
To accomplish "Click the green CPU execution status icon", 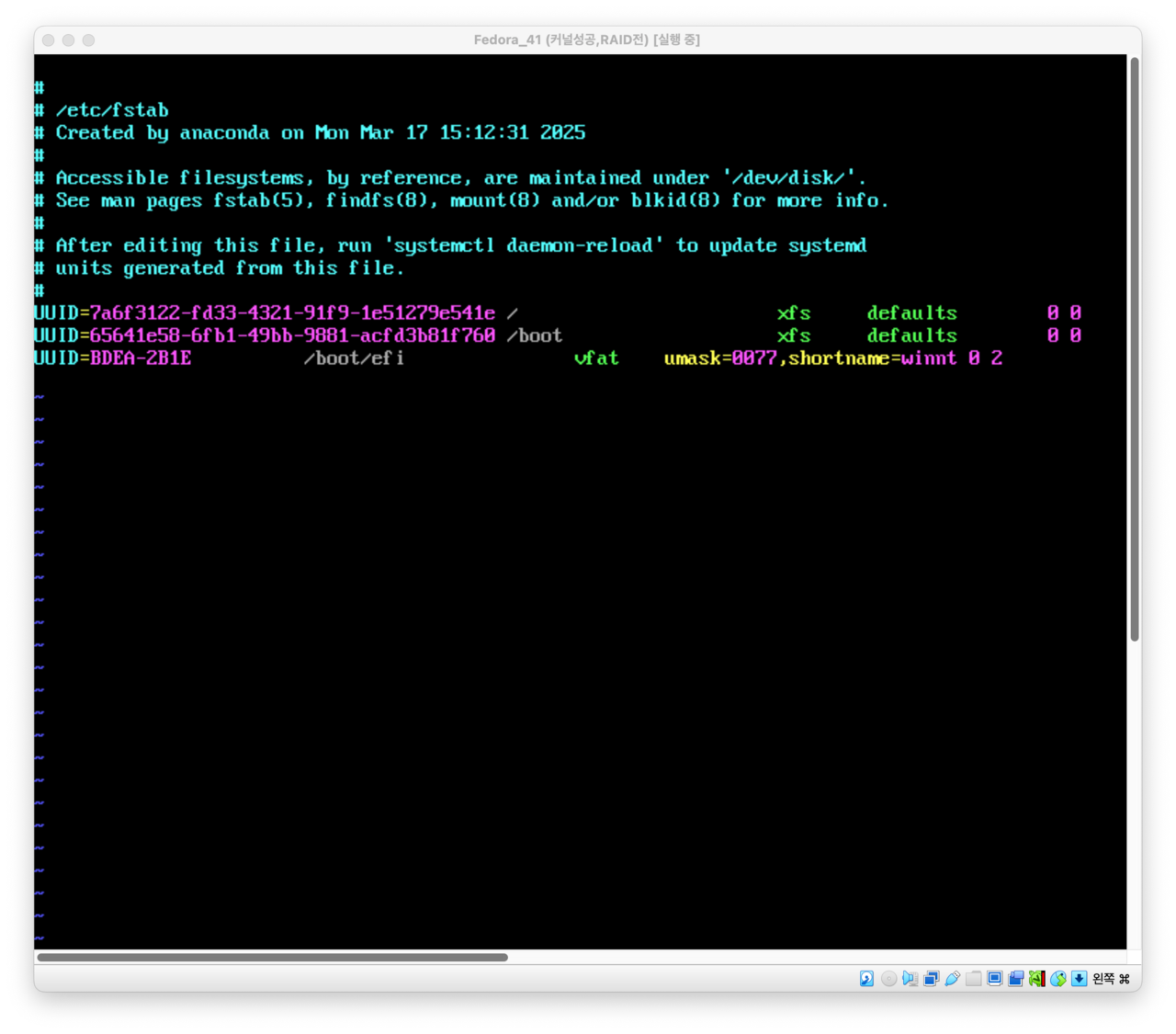I will 1037,979.
